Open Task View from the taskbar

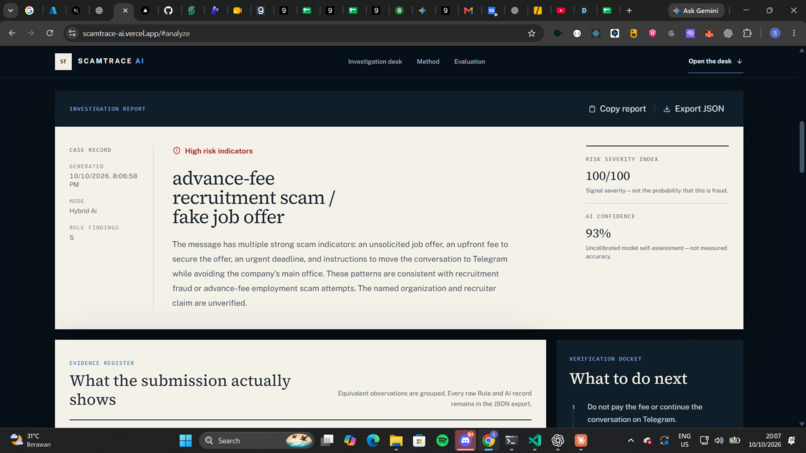click(327, 441)
